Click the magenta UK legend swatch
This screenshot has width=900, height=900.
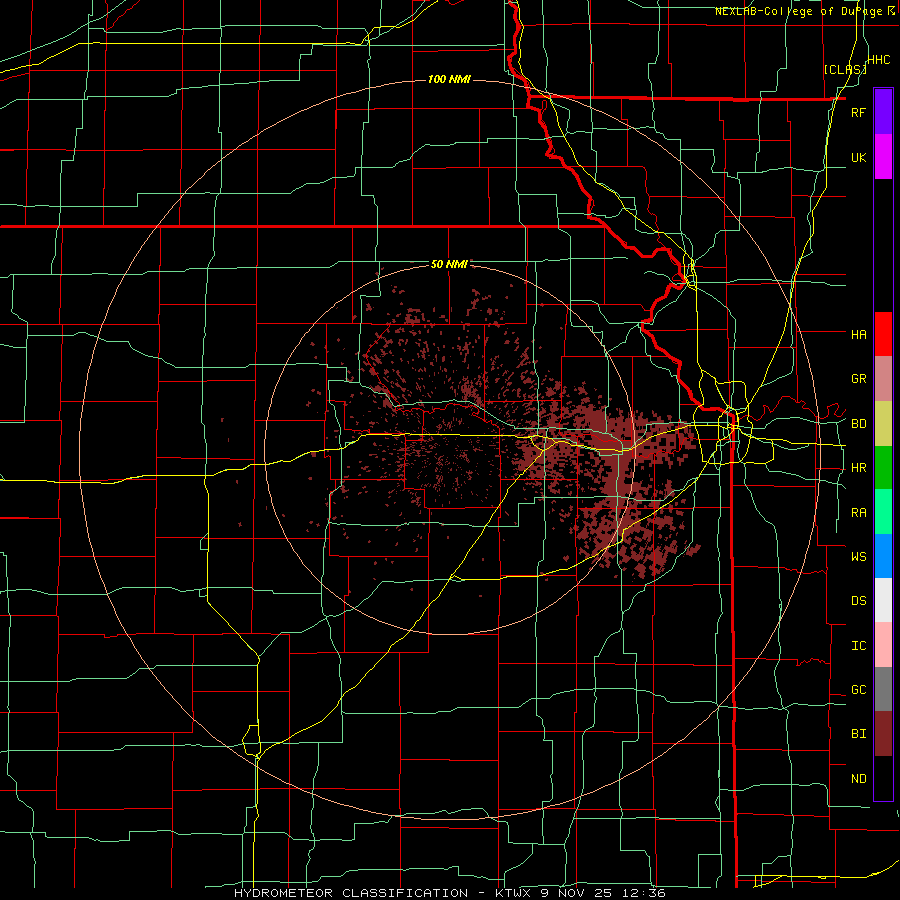pos(883,157)
